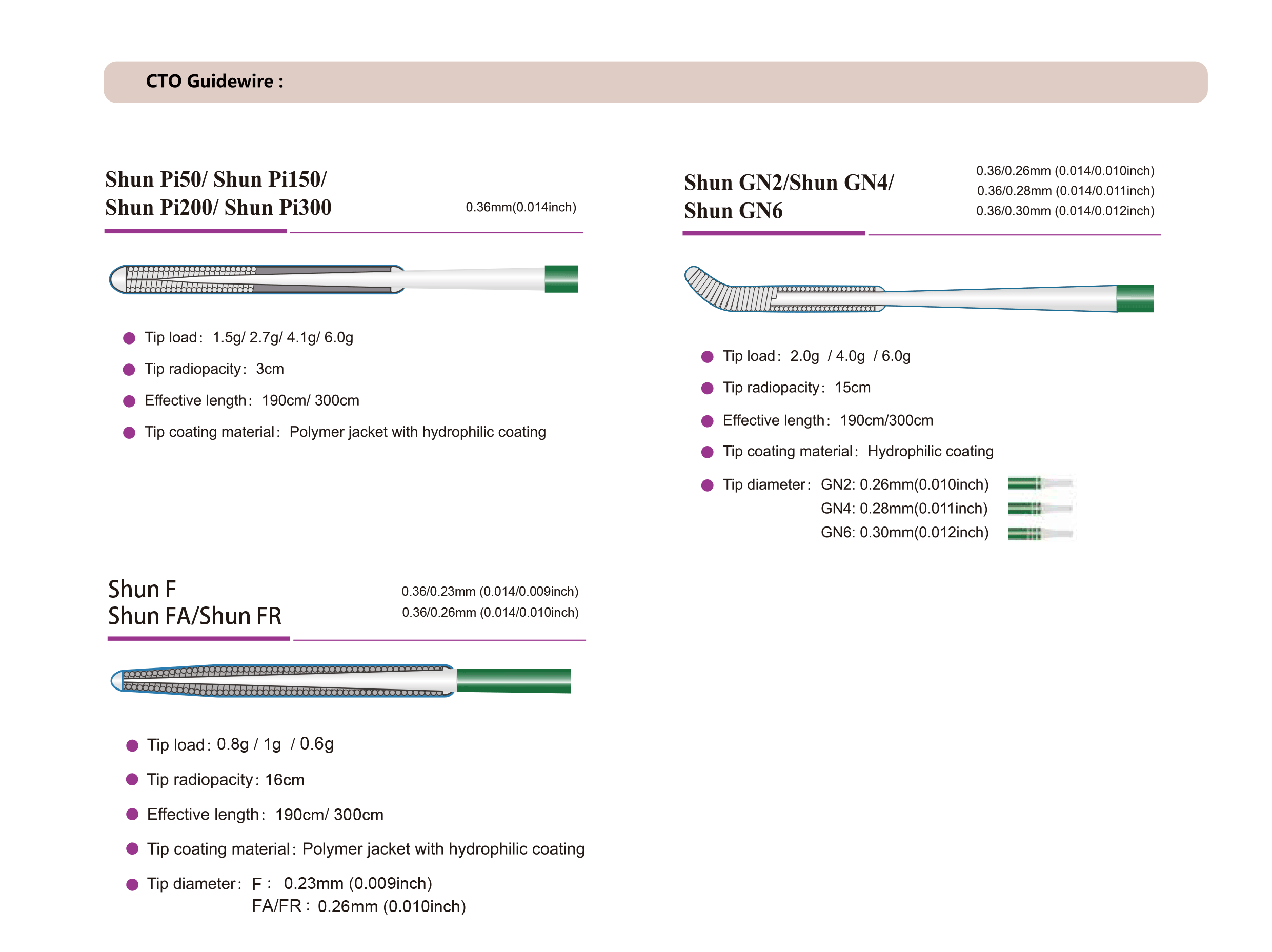This screenshot has width=1272, height=952.
Task: Click purple bullet beside GN Tip diameter
Action: [x=708, y=485]
